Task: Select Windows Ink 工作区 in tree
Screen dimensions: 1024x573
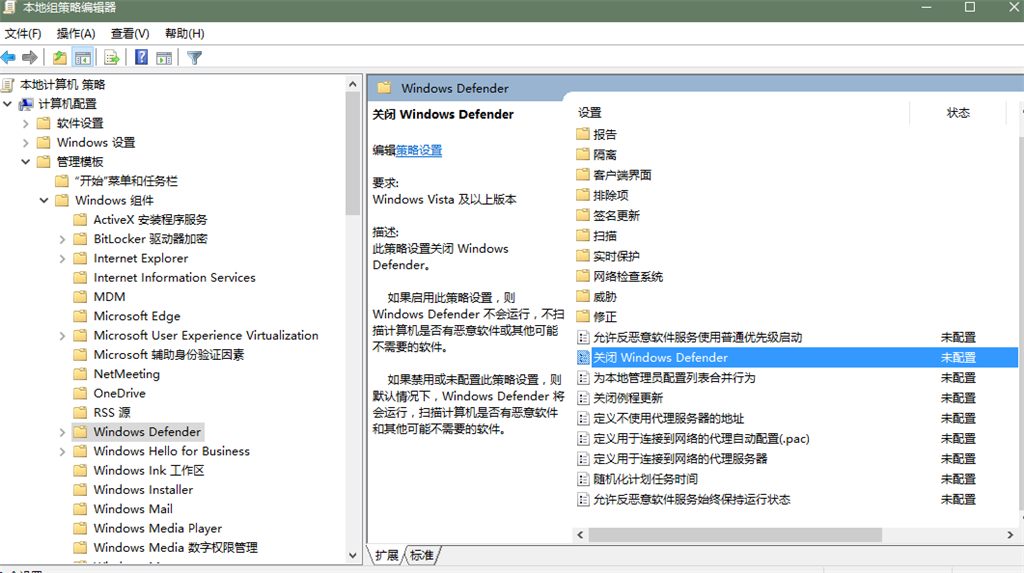Action: 149,470
